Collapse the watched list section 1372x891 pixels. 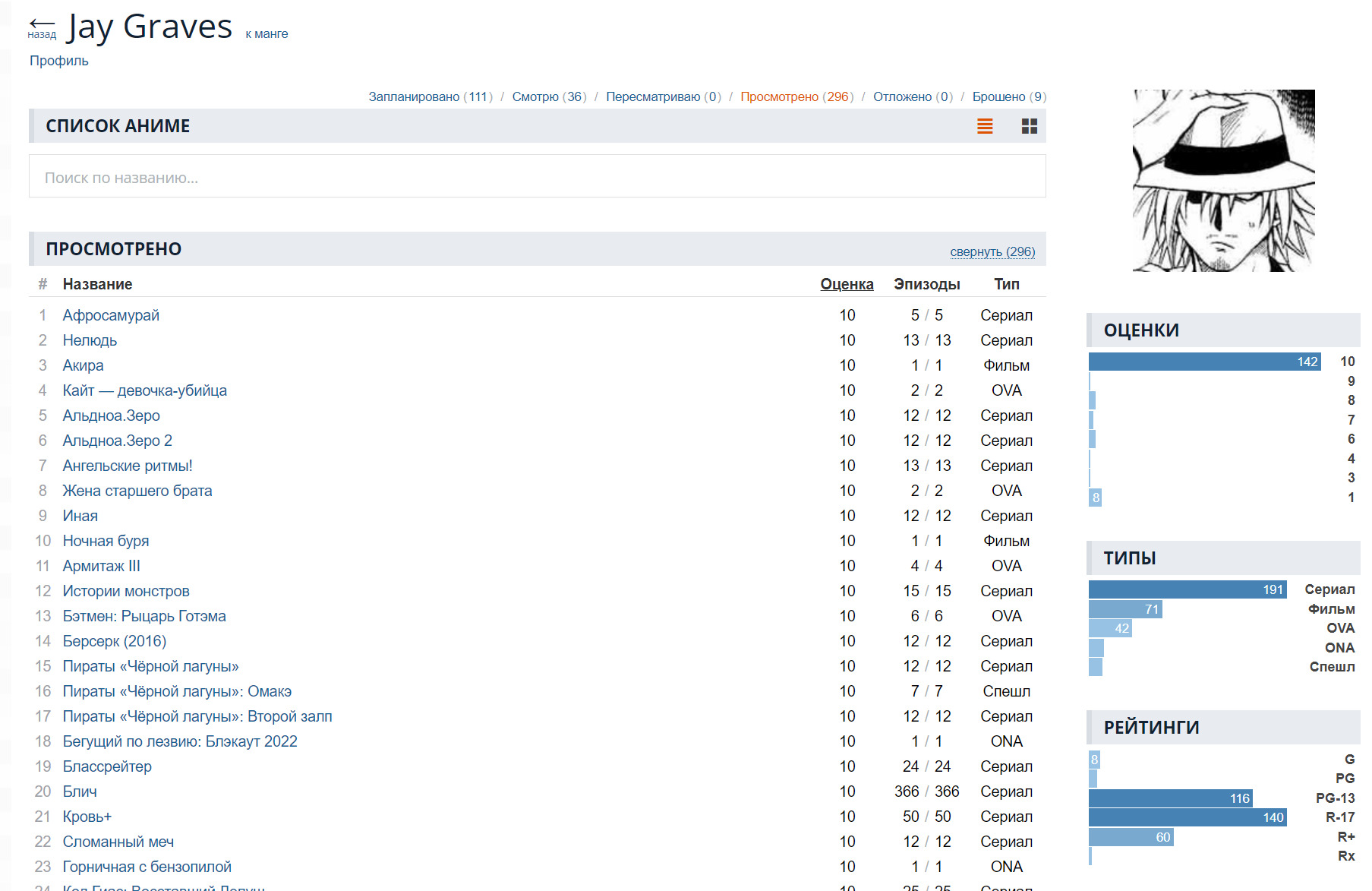(992, 251)
